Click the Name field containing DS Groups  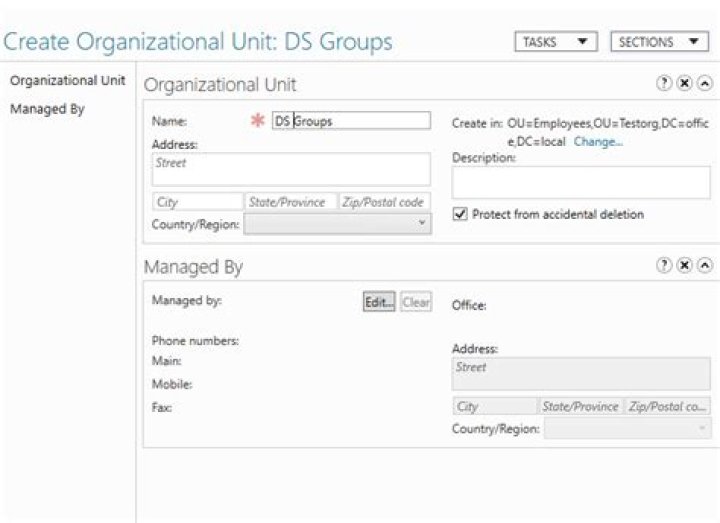coord(351,121)
